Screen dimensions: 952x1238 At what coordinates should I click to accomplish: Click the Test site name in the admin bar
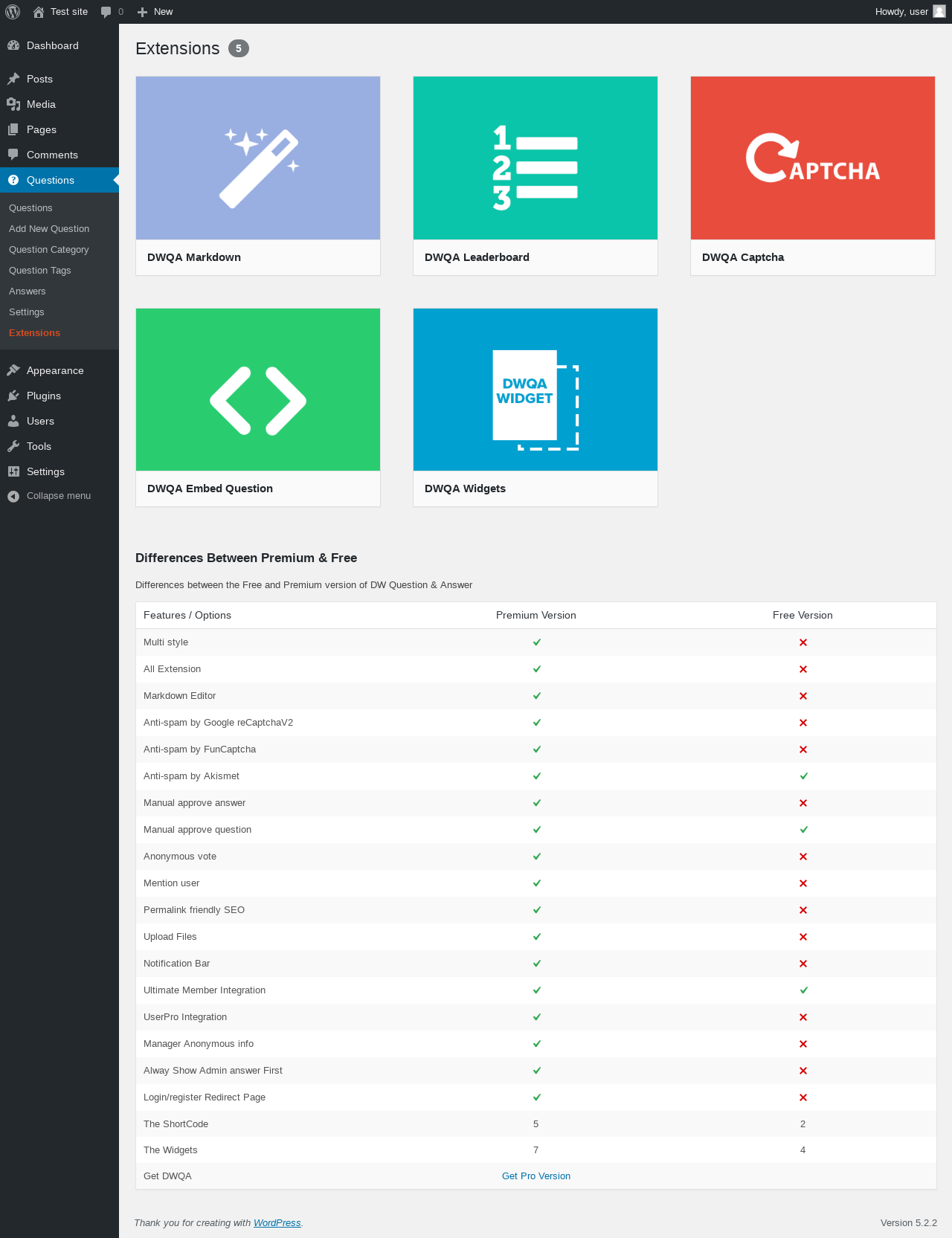coord(69,12)
